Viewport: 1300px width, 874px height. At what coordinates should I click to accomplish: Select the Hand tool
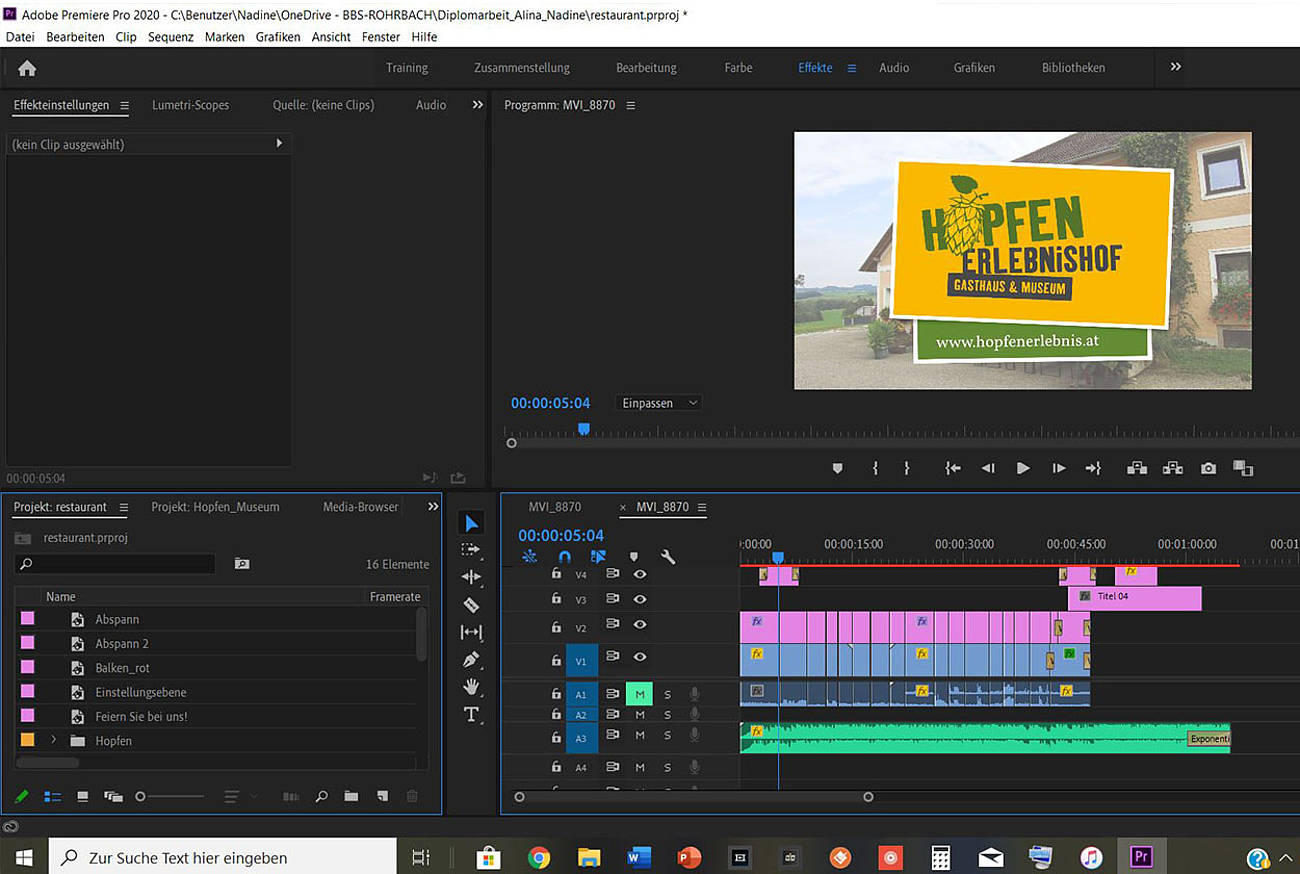pos(471,687)
